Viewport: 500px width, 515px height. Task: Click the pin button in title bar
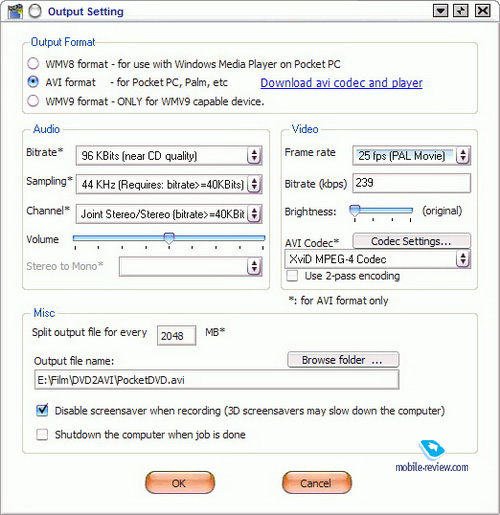point(461,11)
